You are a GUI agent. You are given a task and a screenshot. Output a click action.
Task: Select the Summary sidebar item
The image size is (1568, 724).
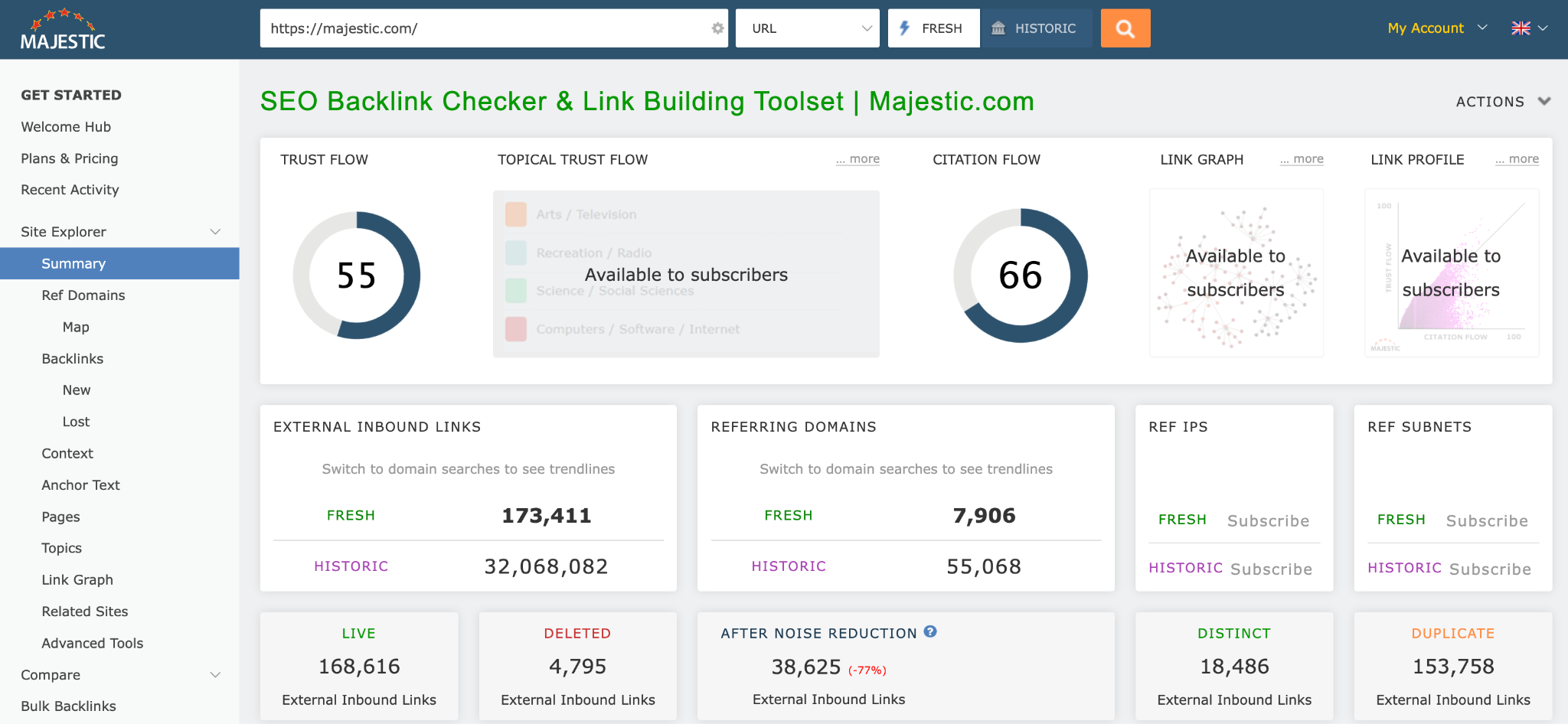click(x=119, y=263)
